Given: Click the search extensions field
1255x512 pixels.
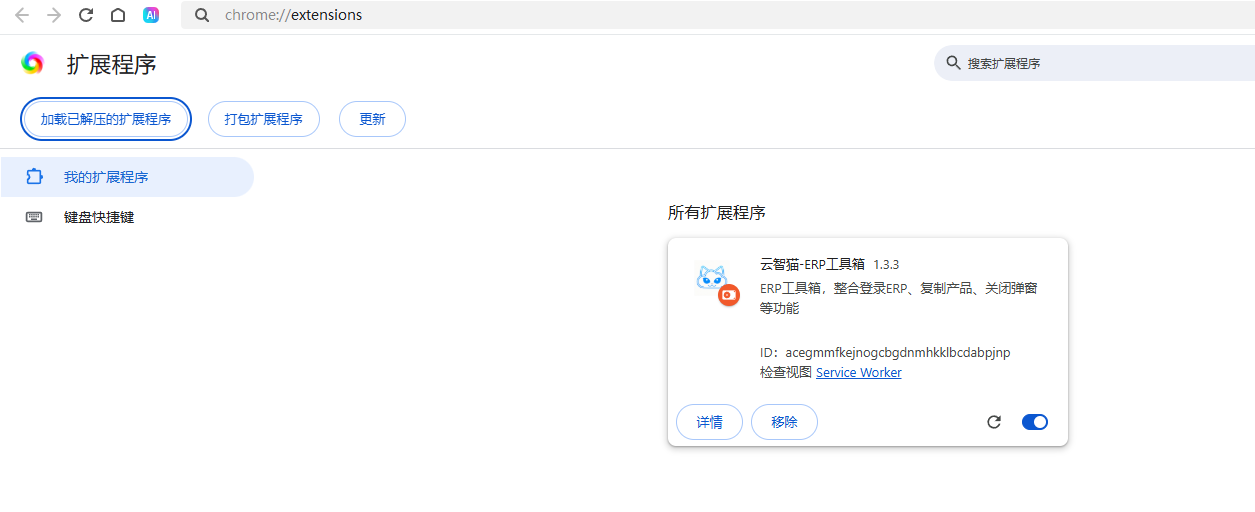Looking at the screenshot, I should pyautogui.click(x=1095, y=63).
